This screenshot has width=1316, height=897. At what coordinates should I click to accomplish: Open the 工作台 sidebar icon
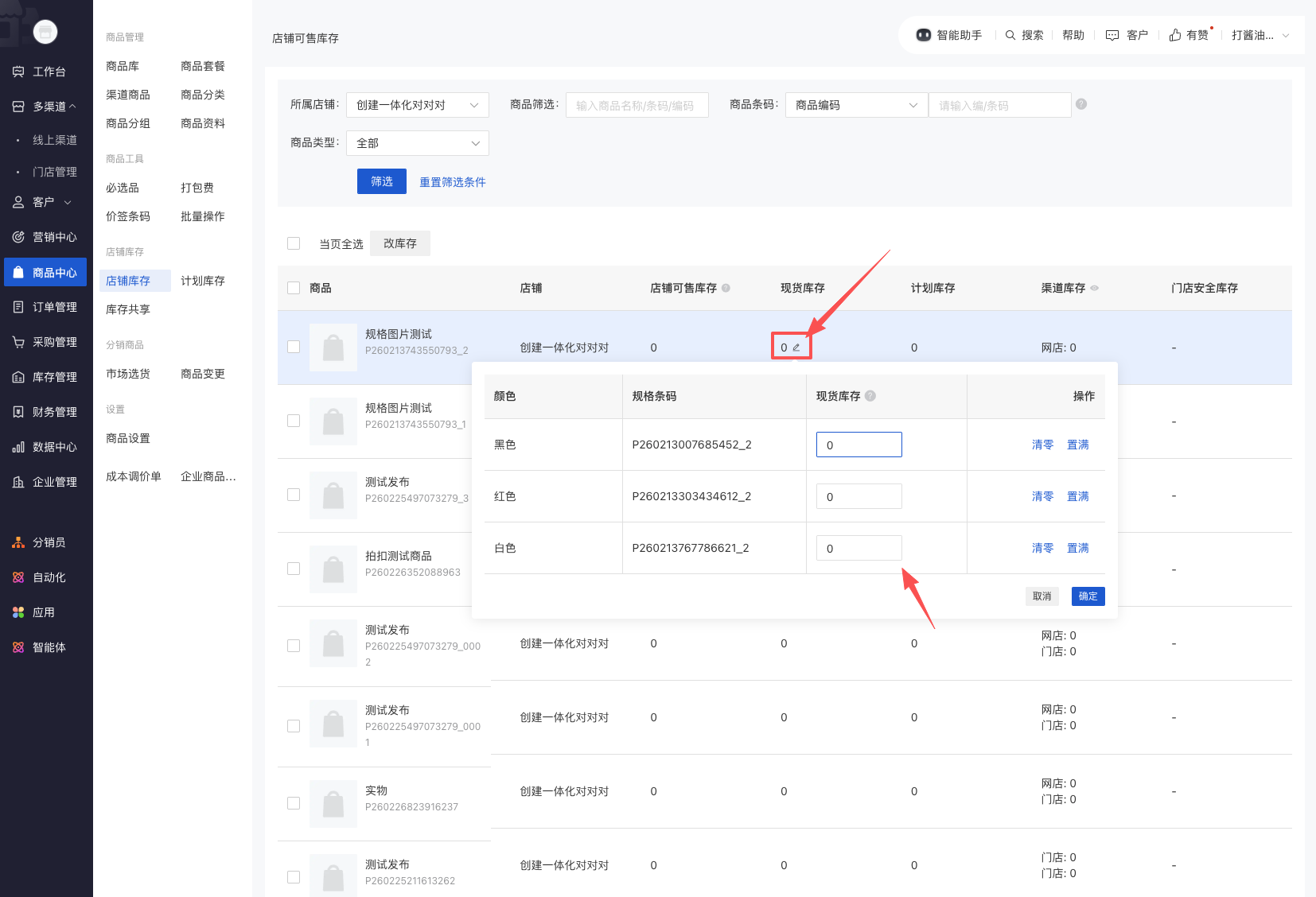[x=18, y=72]
